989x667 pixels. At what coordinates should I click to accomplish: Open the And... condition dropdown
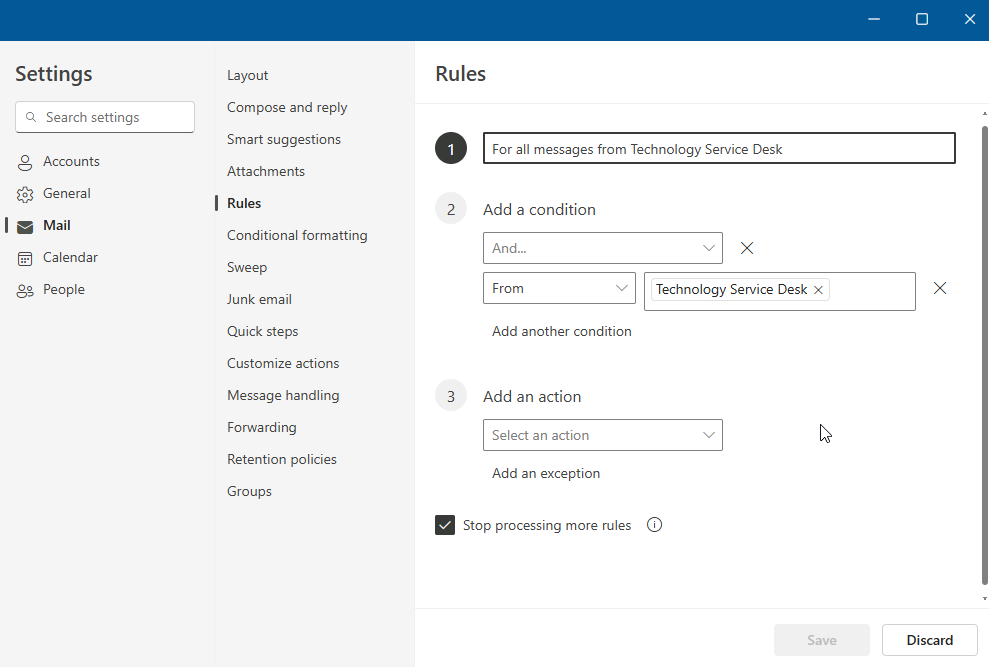[x=602, y=248]
